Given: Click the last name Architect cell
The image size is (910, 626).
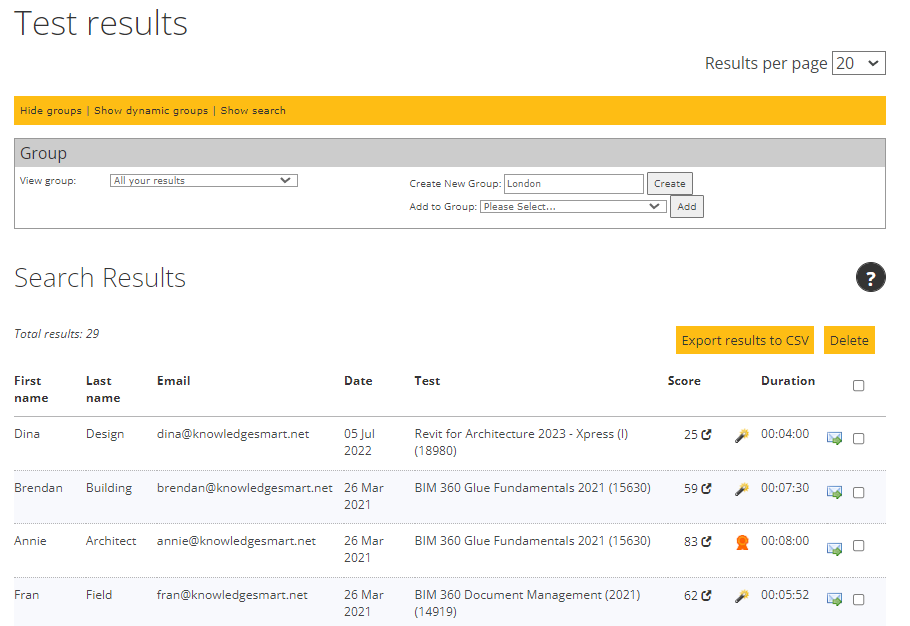Looking at the screenshot, I should click(111, 541).
